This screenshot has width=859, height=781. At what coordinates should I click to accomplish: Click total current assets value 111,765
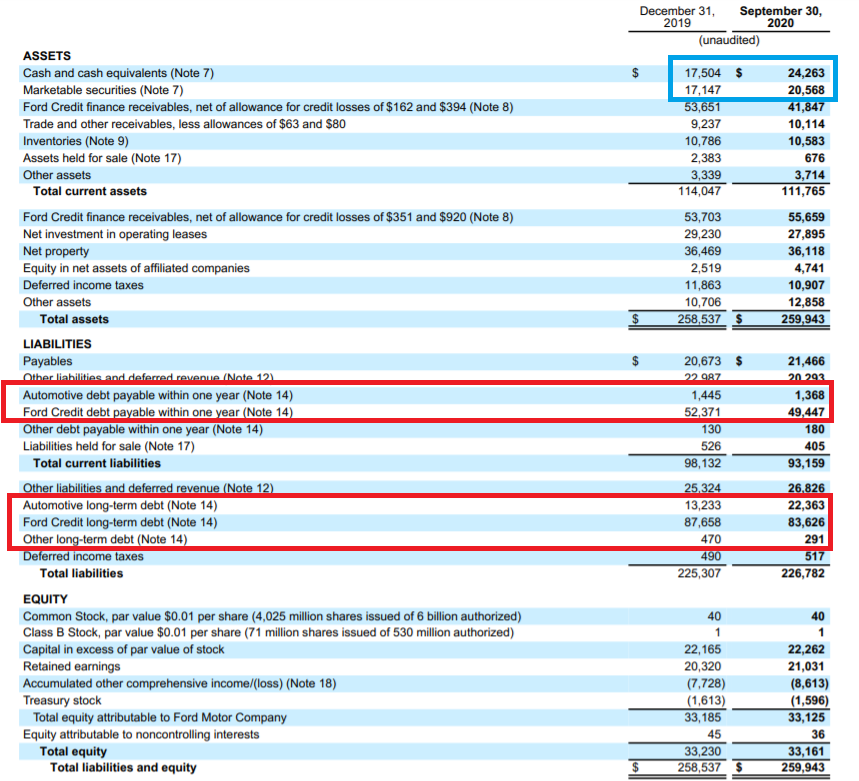click(x=803, y=191)
